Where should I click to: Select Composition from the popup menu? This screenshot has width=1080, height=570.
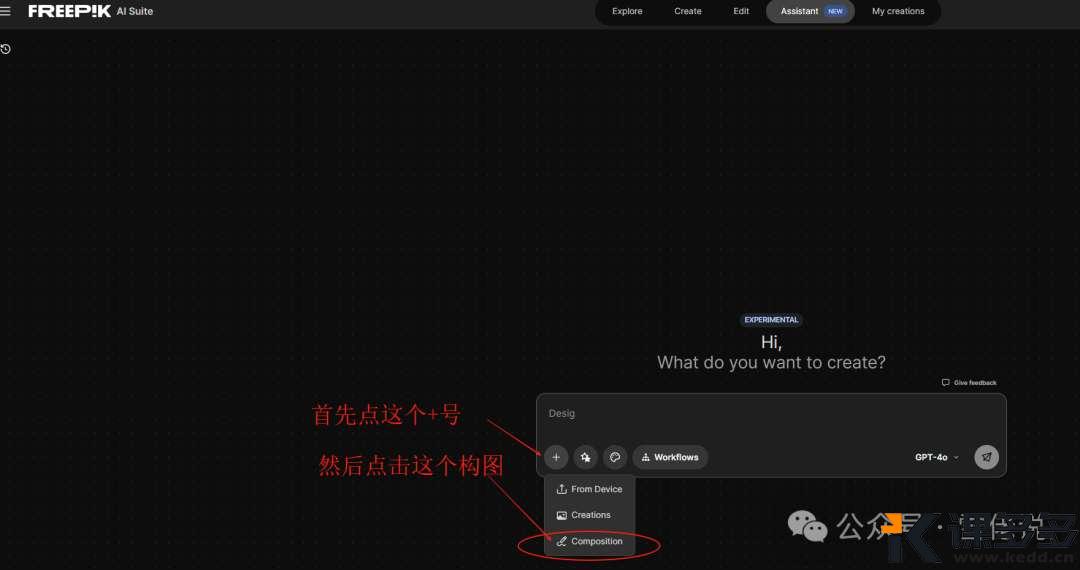coord(590,541)
